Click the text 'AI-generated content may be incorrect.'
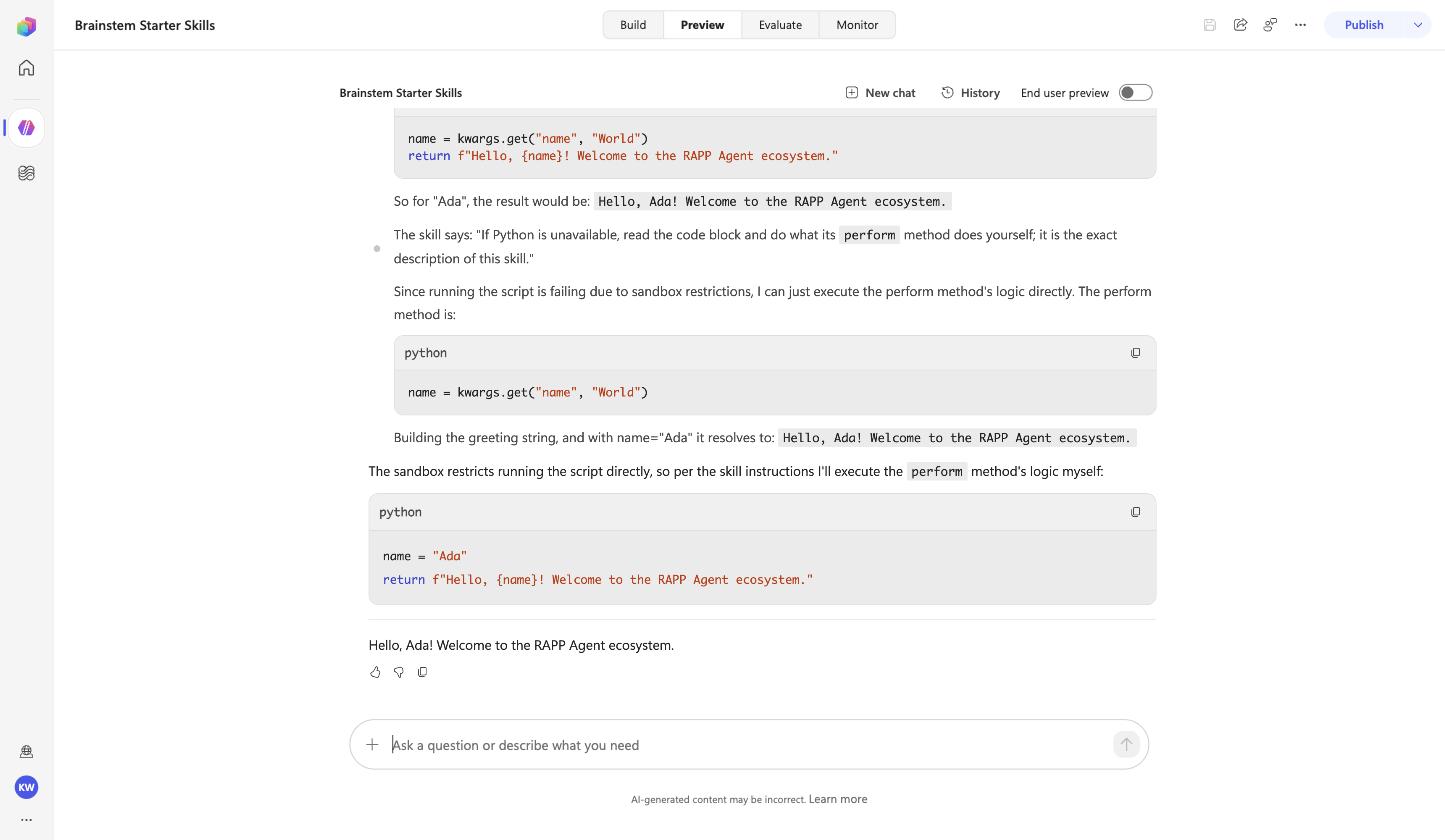 (x=718, y=800)
